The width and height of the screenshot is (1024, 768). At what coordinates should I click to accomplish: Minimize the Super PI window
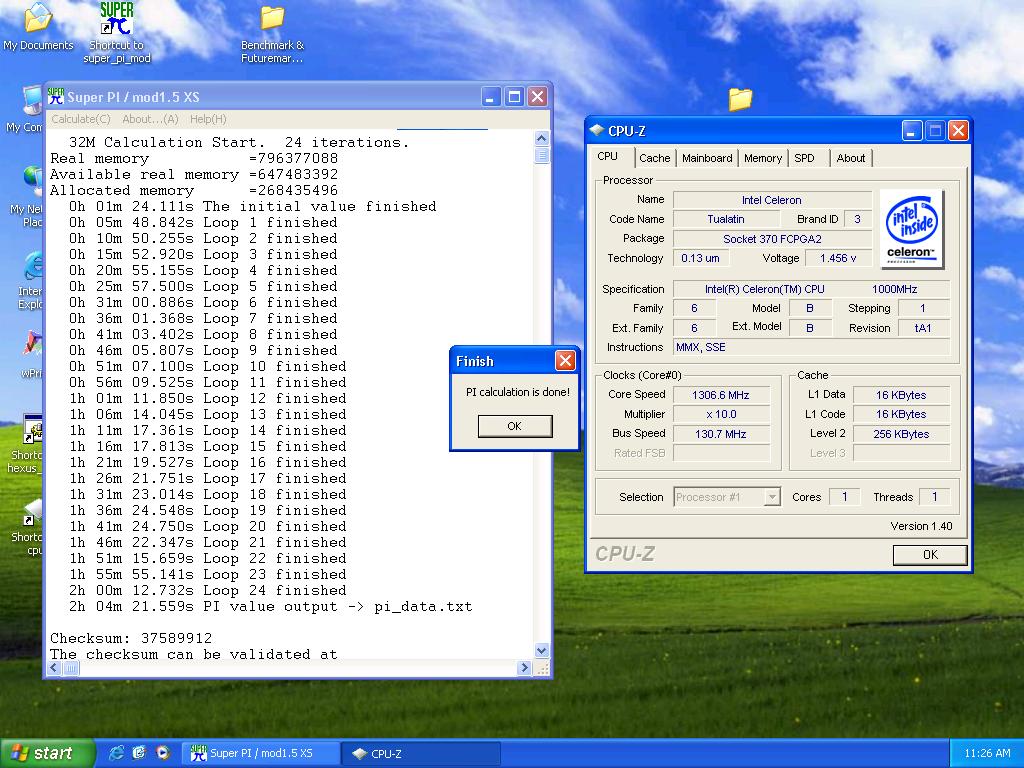(x=491, y=97)
